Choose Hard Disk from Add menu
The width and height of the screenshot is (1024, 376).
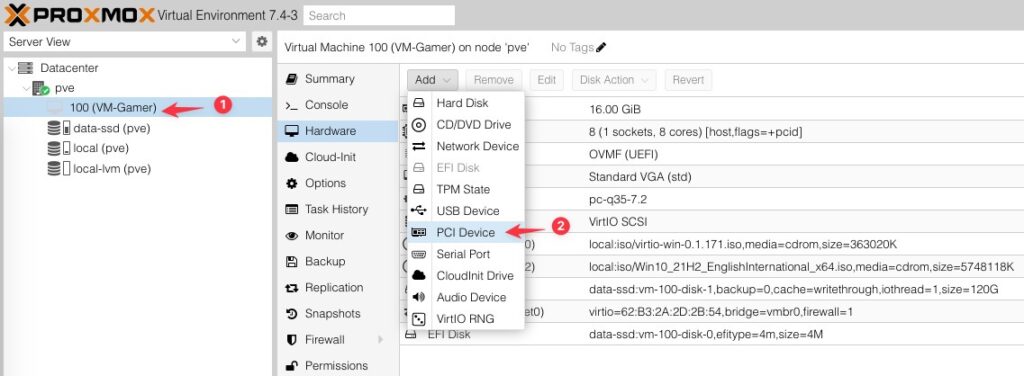[x=466, y=103]
